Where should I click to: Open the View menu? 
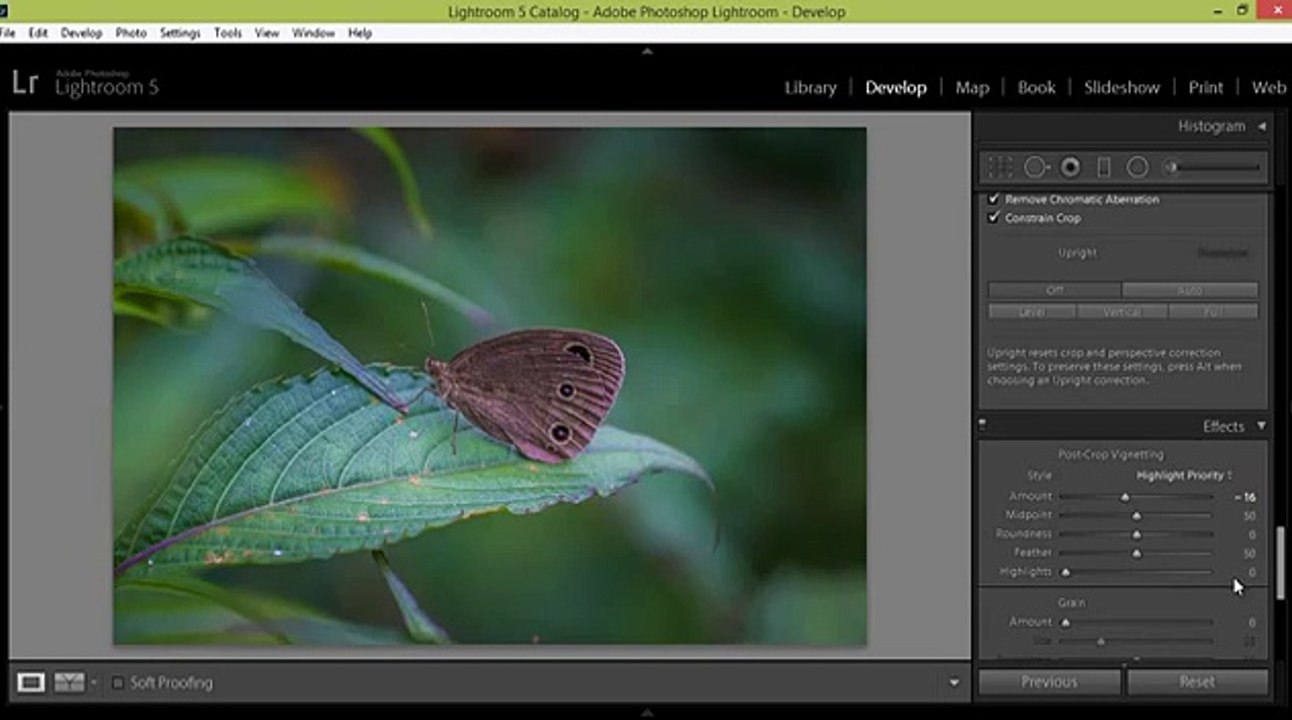click(267, 33)
